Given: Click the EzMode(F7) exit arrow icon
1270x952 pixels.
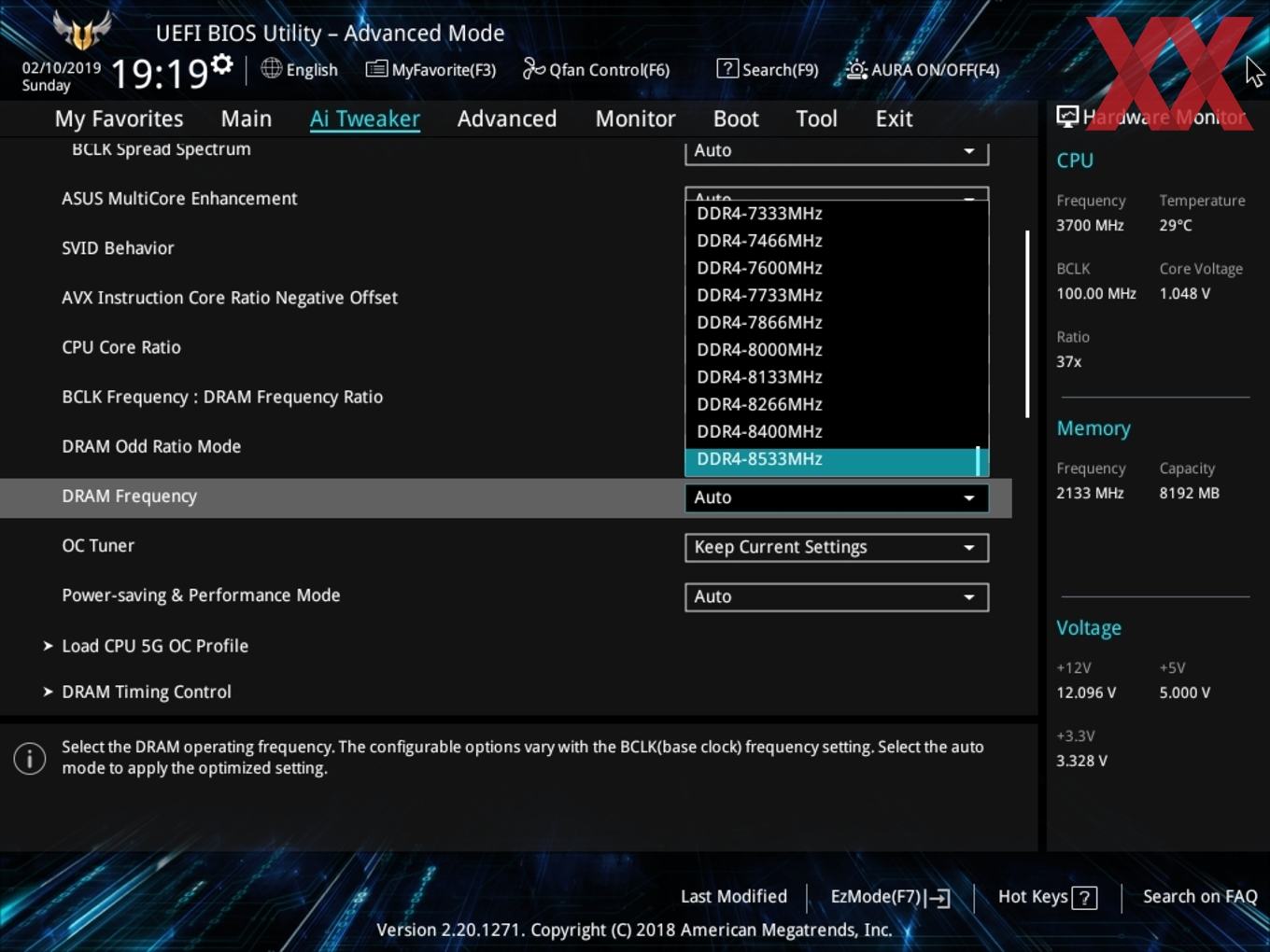Looking at the screenshot, I should (x=939, y=898).
